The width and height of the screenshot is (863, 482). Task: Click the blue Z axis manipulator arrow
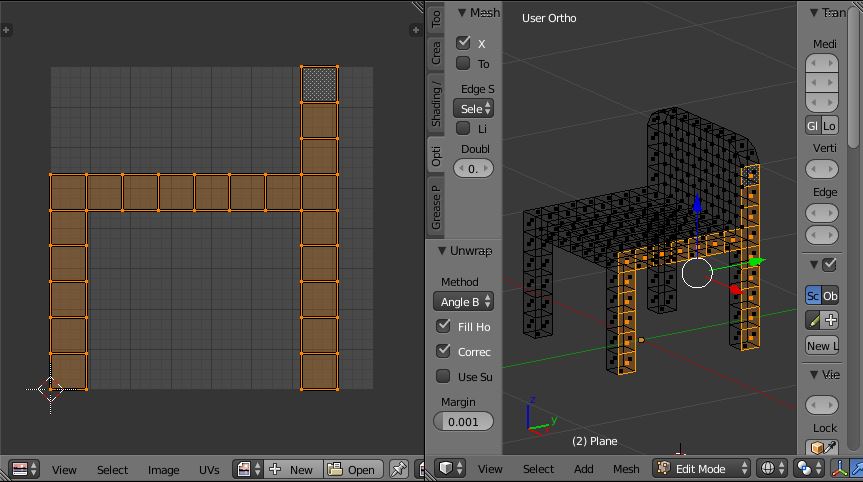697,204
